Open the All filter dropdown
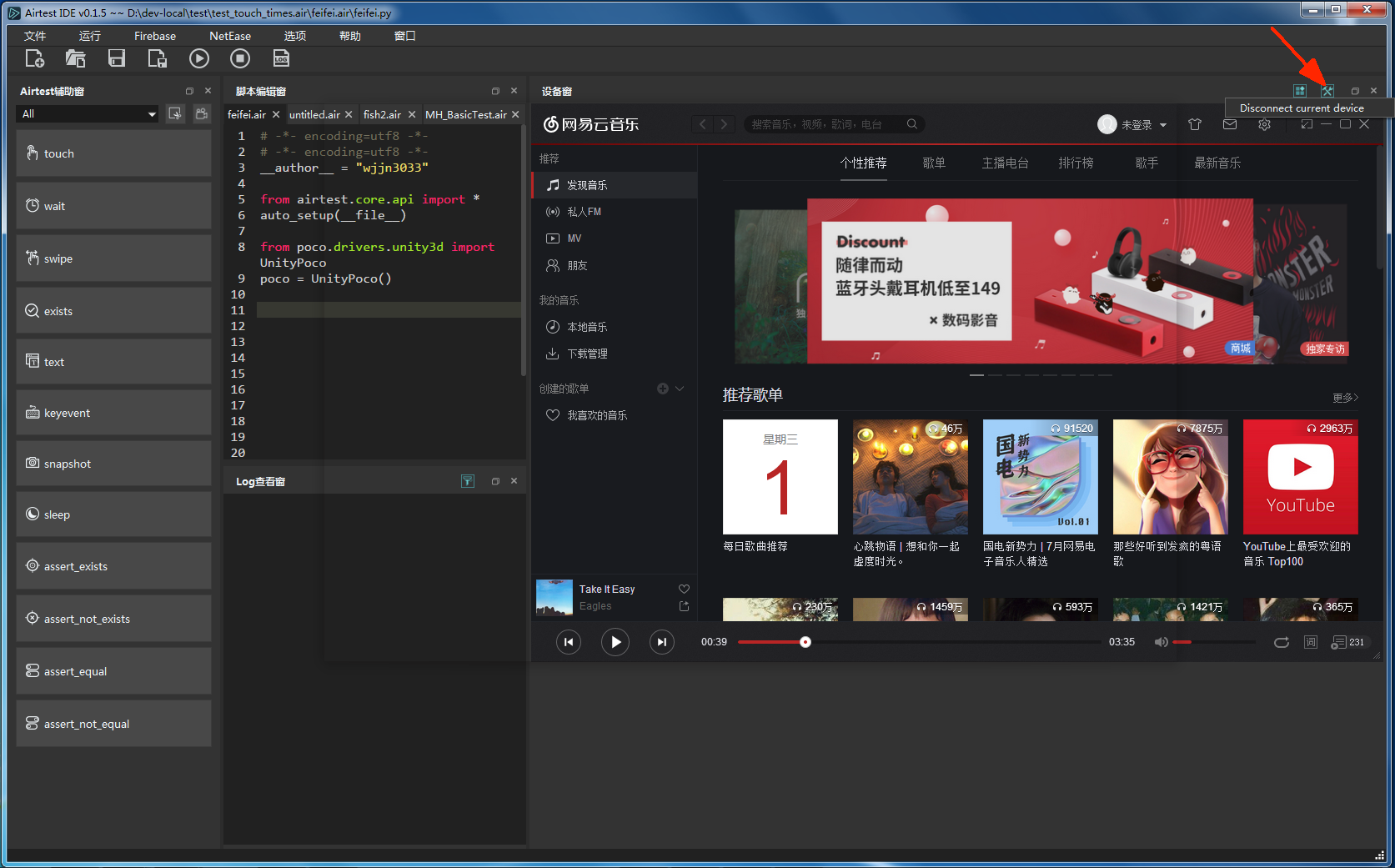 [88, 114]
